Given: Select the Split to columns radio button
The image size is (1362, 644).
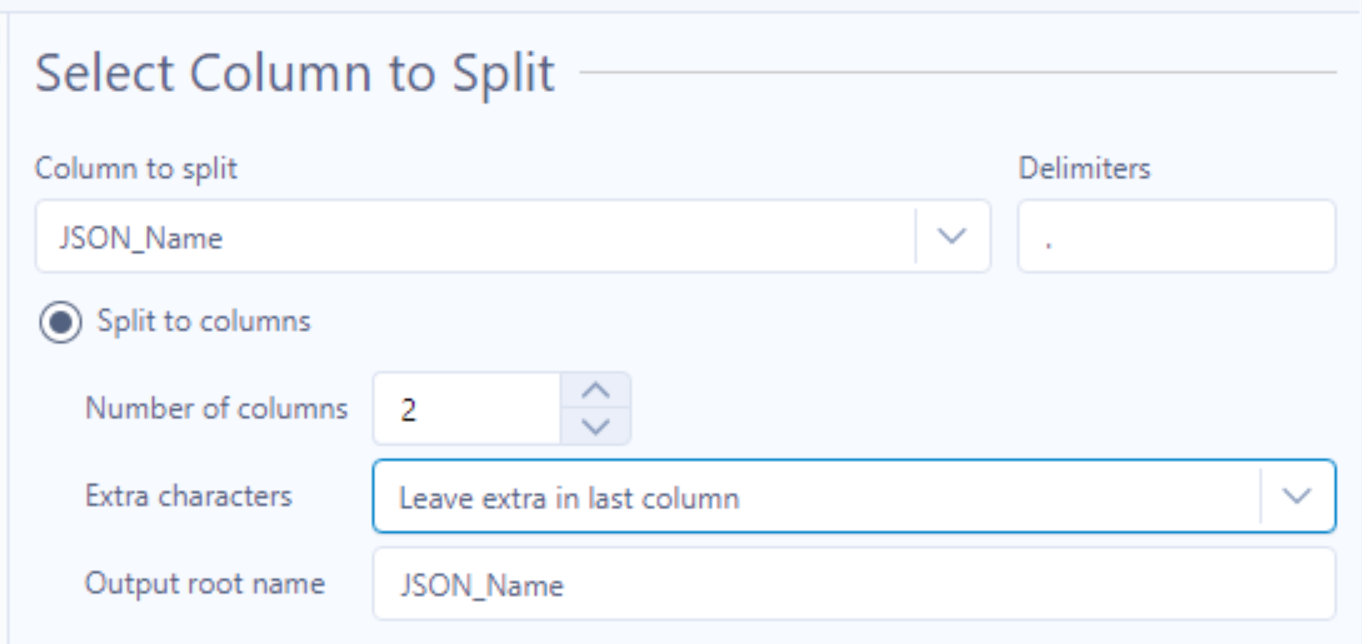Looking at the screenshot, I should tap(60, 322).
